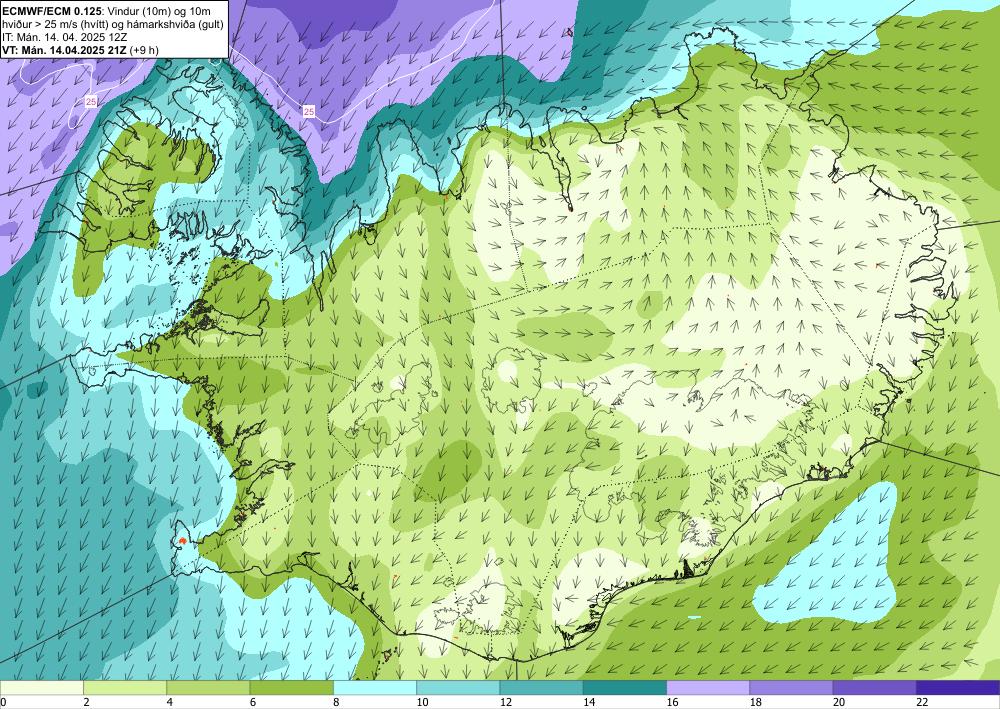1000x709 pixels.
Task: Click the 6–8 m/s darker green legend swatch
Action: pyautogui.click(x=291, y=687)
